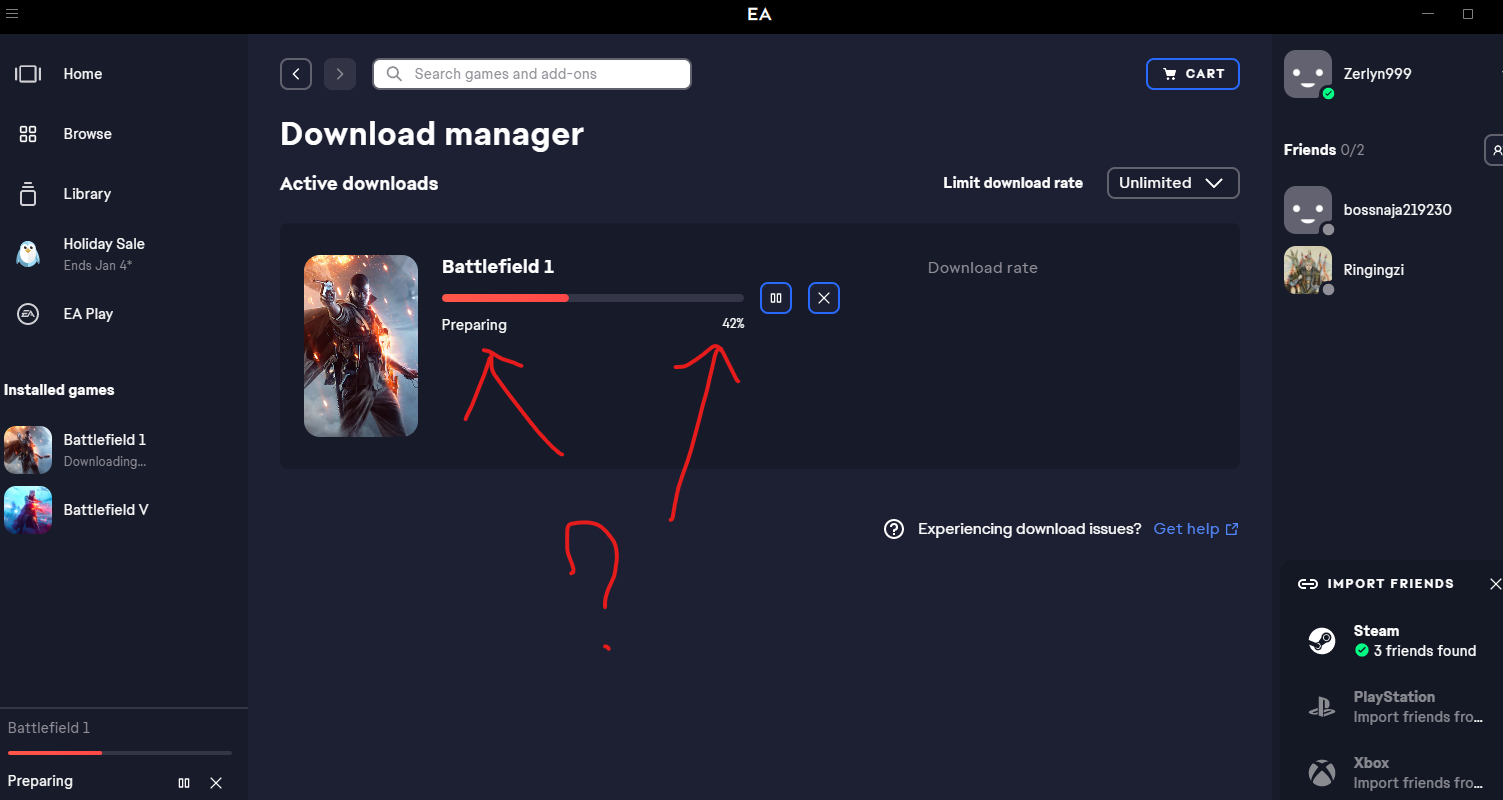Click the Ringingzi avatar picture

[1308, 270]
